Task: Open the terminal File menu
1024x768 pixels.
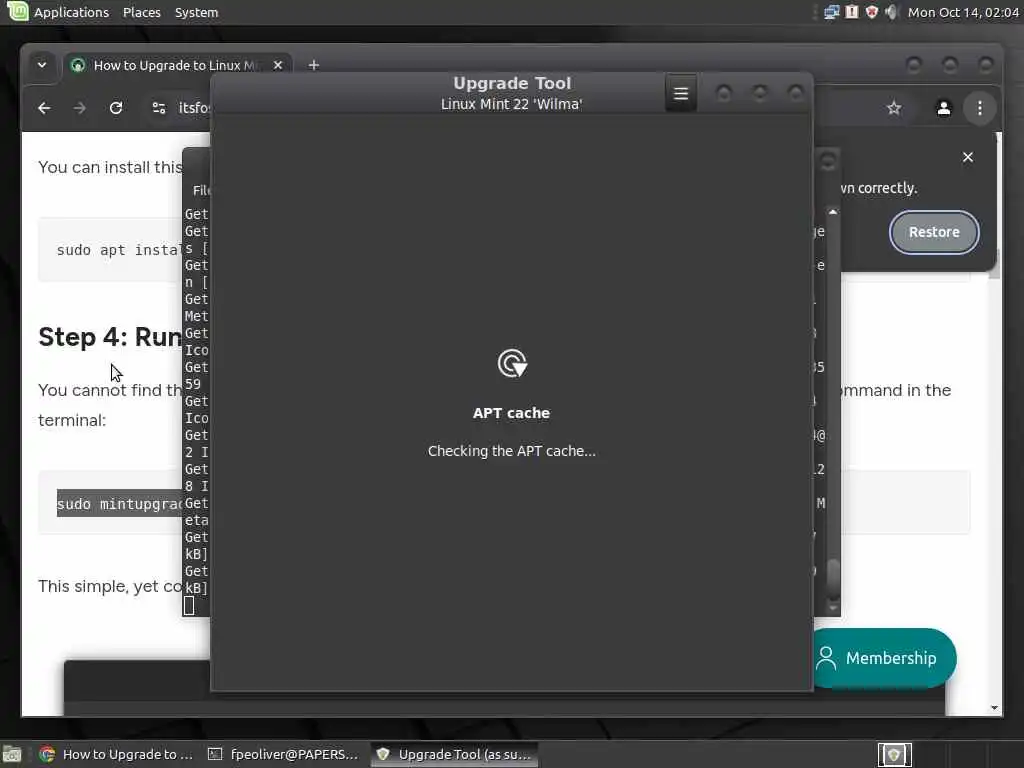Action: point(200,190)
